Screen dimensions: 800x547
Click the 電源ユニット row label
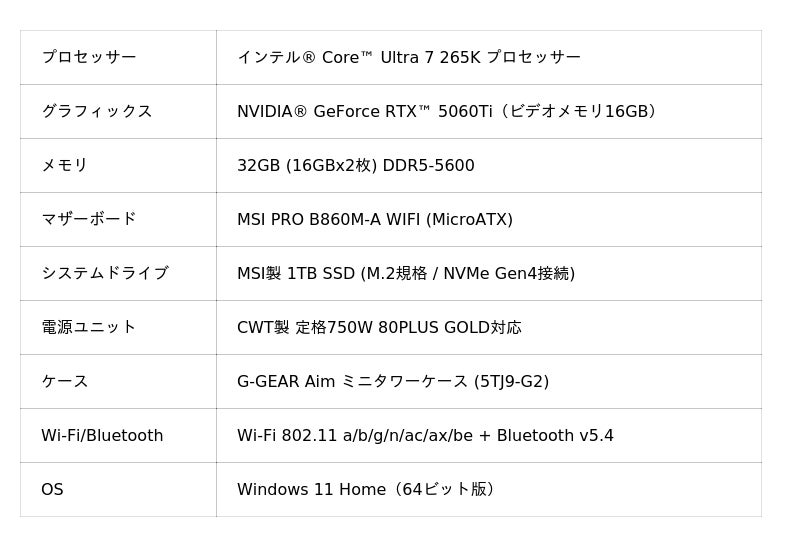pyautogui.click(x=88, y=327)
